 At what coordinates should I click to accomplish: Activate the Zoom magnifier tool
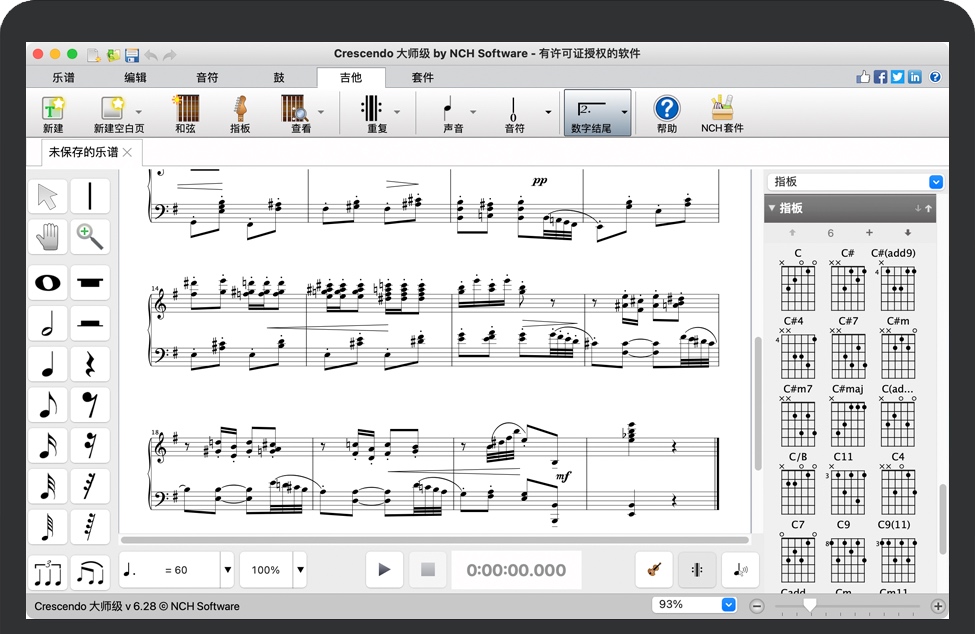click(89, 237)
